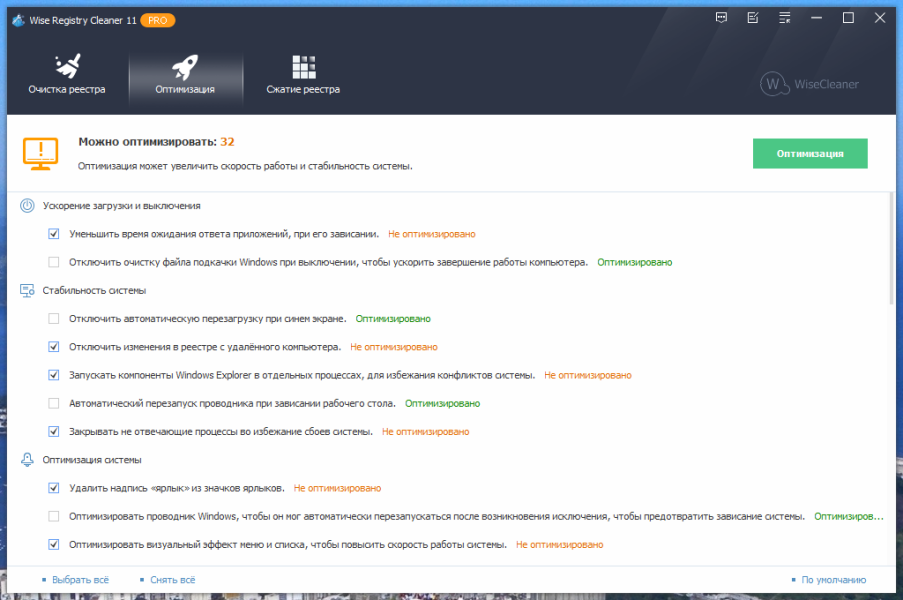
Task: Click the orange warning monitor icon
Action: tap(40, 154)
